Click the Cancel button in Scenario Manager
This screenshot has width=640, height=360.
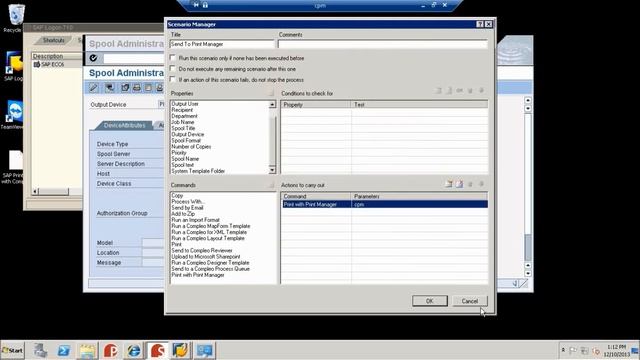point(470,301)
